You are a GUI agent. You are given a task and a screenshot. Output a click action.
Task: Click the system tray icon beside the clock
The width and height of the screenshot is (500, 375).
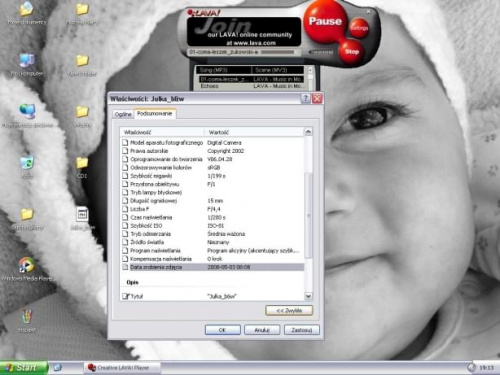tap(471, 368)
